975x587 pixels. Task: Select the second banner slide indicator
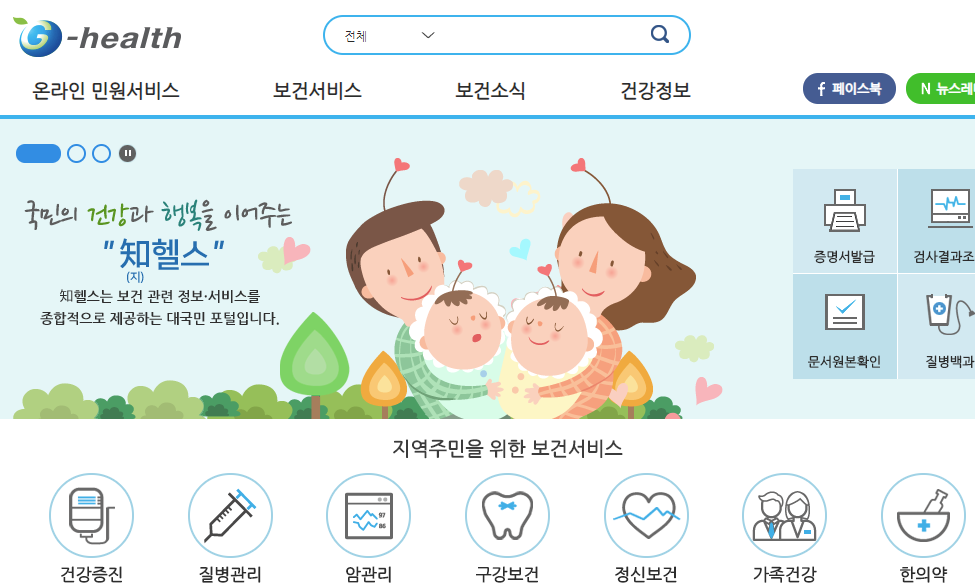[x=76, y=154]
